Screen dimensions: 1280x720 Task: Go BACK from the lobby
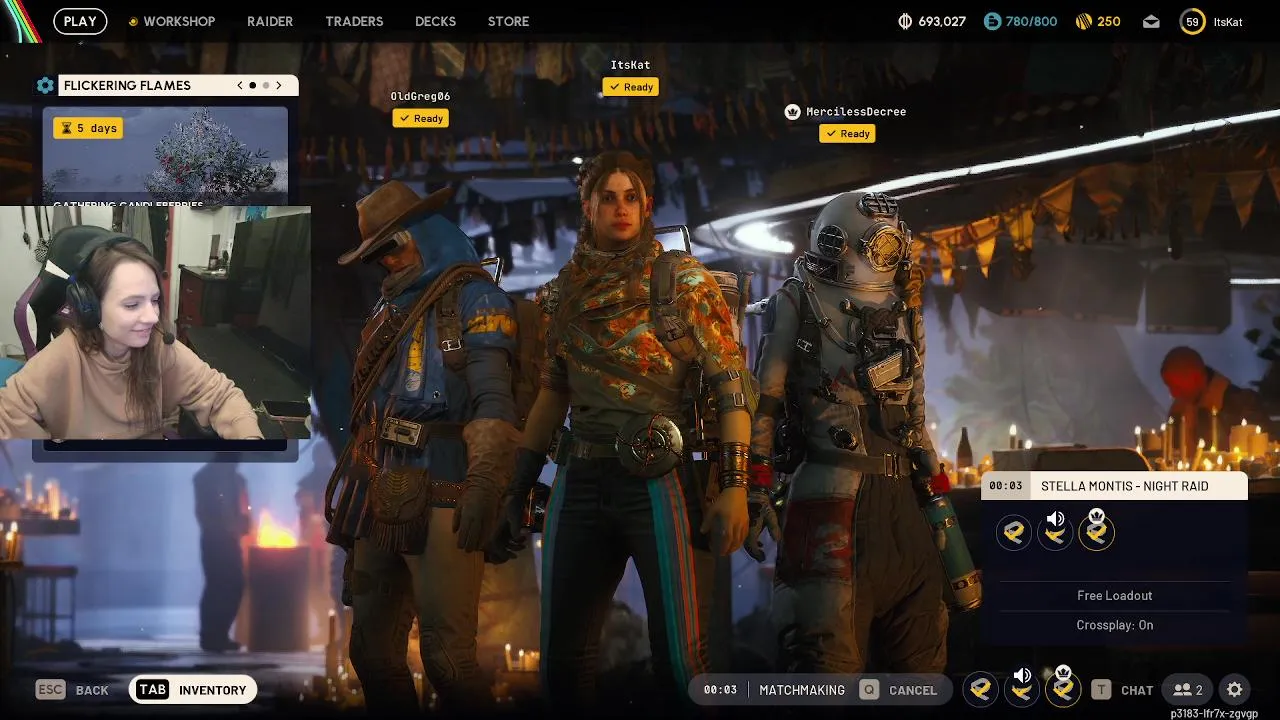pos(92,690)
